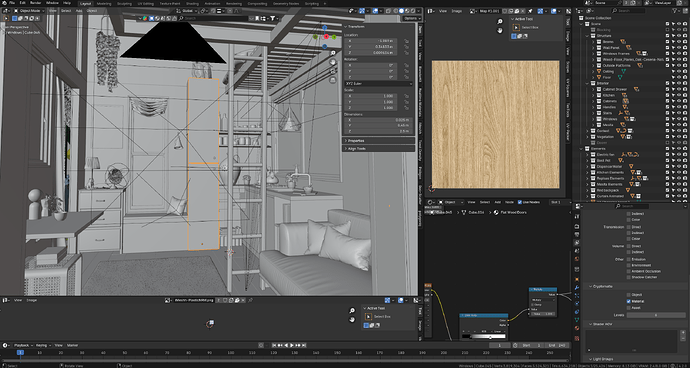Open the Playback menu in timeline
The image size is (690, 368).
(x=22, y=346)
